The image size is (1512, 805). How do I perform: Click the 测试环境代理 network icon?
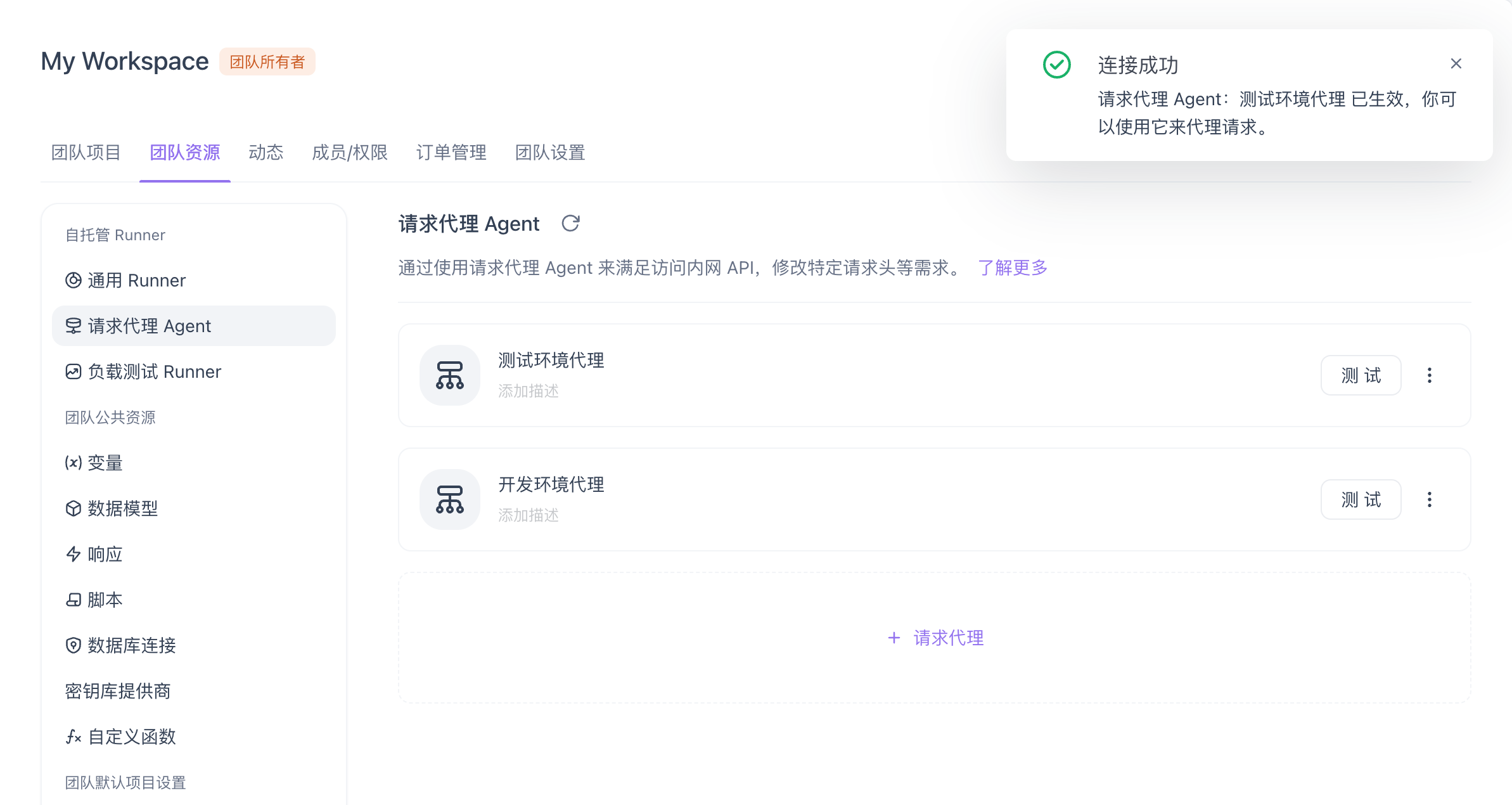pos(450,375)
